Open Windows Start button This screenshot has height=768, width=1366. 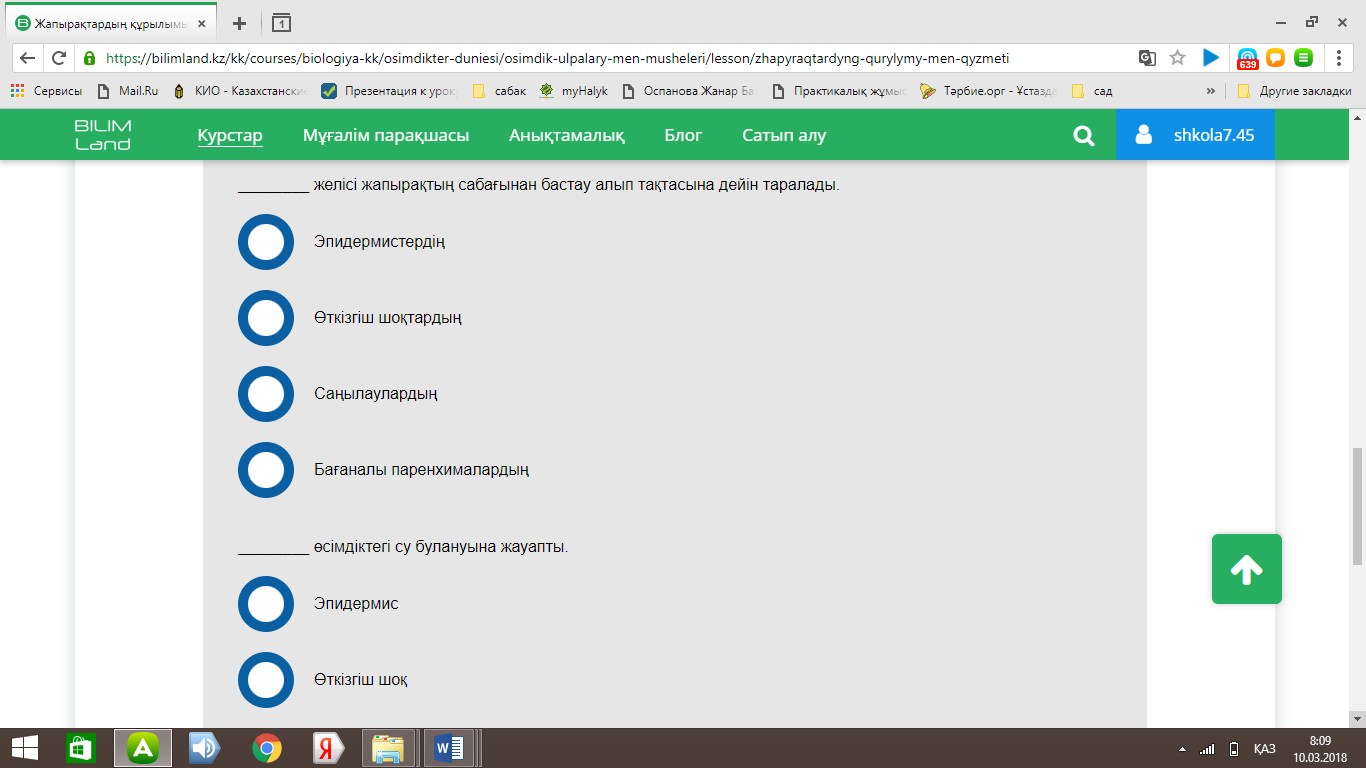coord(24,748)
